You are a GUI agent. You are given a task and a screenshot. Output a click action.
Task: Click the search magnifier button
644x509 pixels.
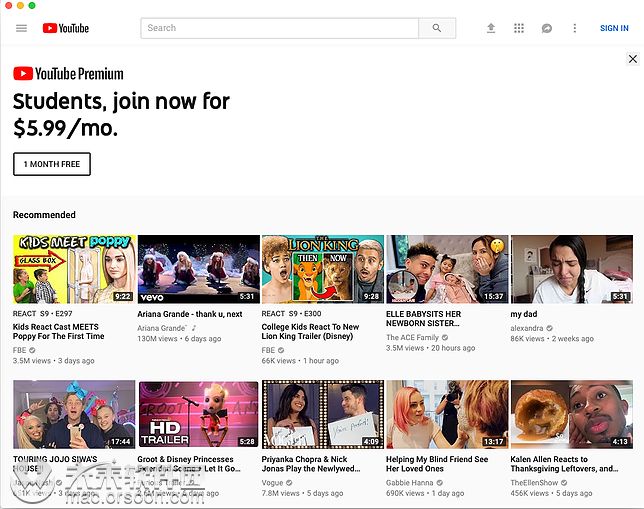[437, 28]
